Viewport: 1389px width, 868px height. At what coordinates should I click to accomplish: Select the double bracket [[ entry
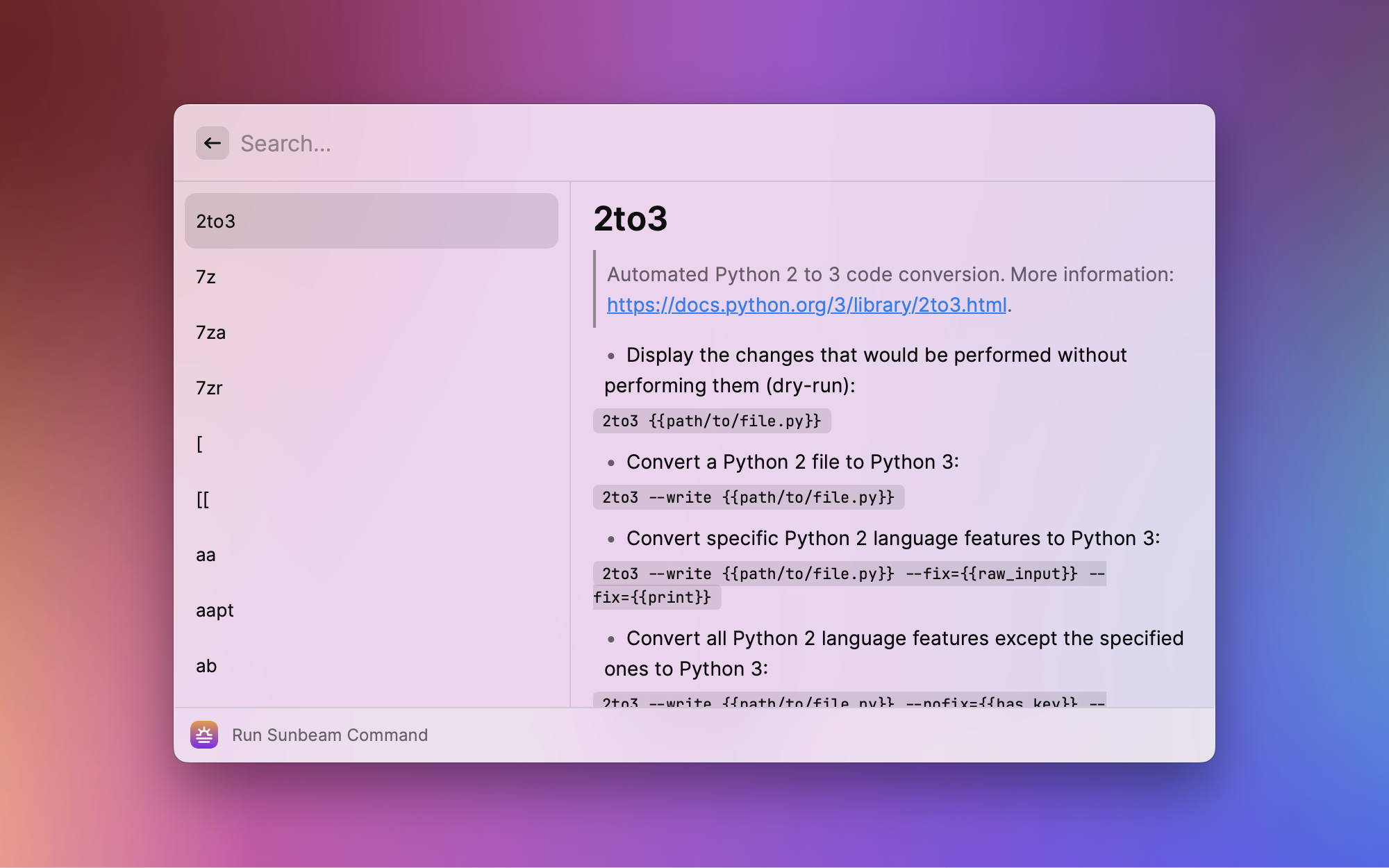[371, 499]
